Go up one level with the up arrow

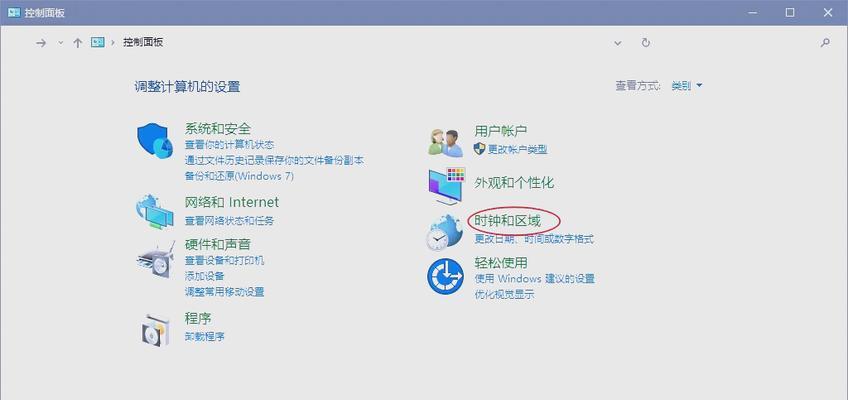coord(77,43)
